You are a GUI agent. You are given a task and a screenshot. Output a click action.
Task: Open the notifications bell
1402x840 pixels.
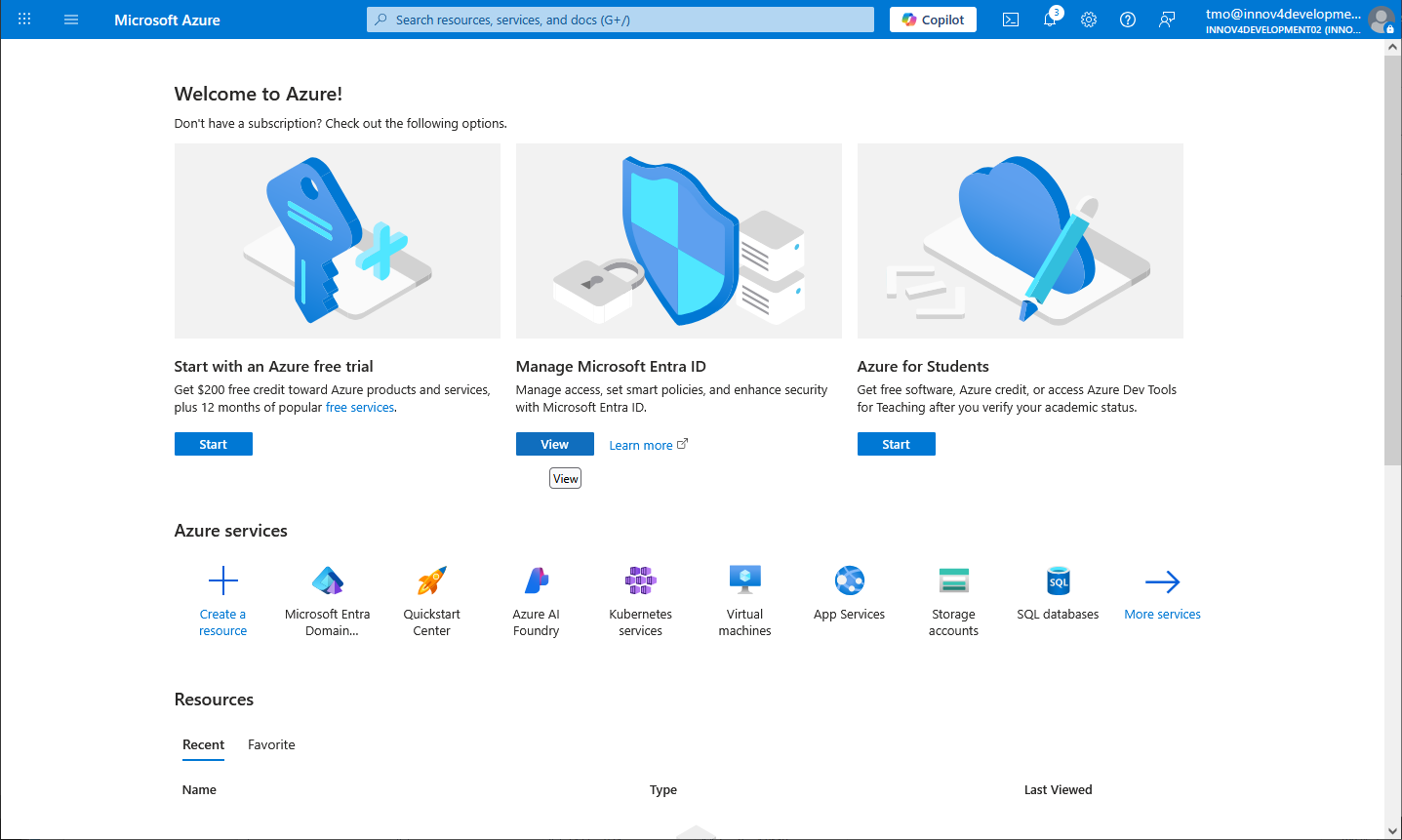click(x=1050, y=20)
